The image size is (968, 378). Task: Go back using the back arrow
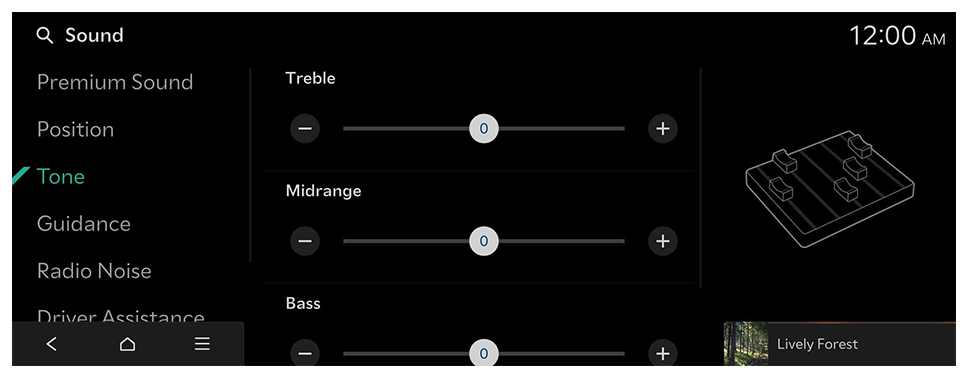click(52, 344)
